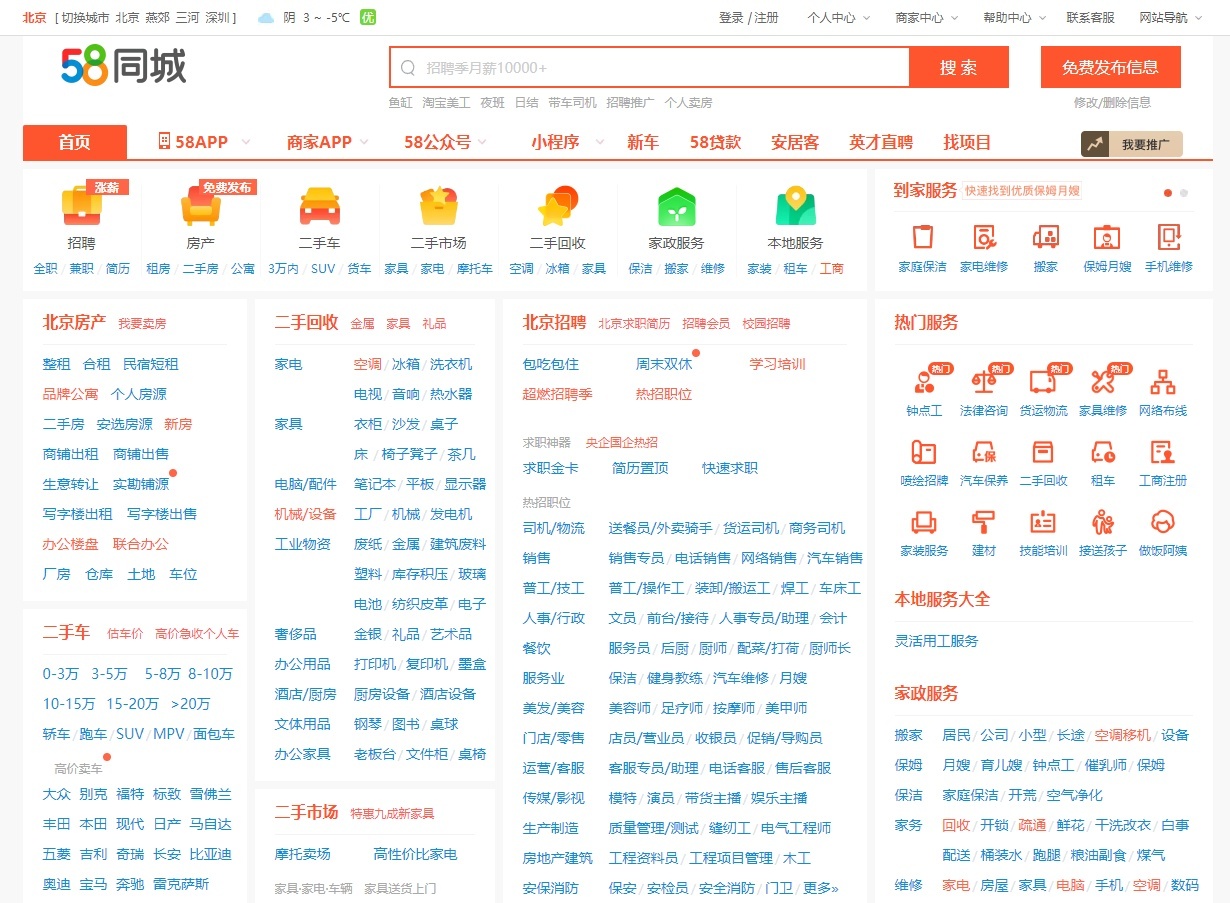
Task: Switch to second 到家服务 carousel dot
Action: 1184,192
